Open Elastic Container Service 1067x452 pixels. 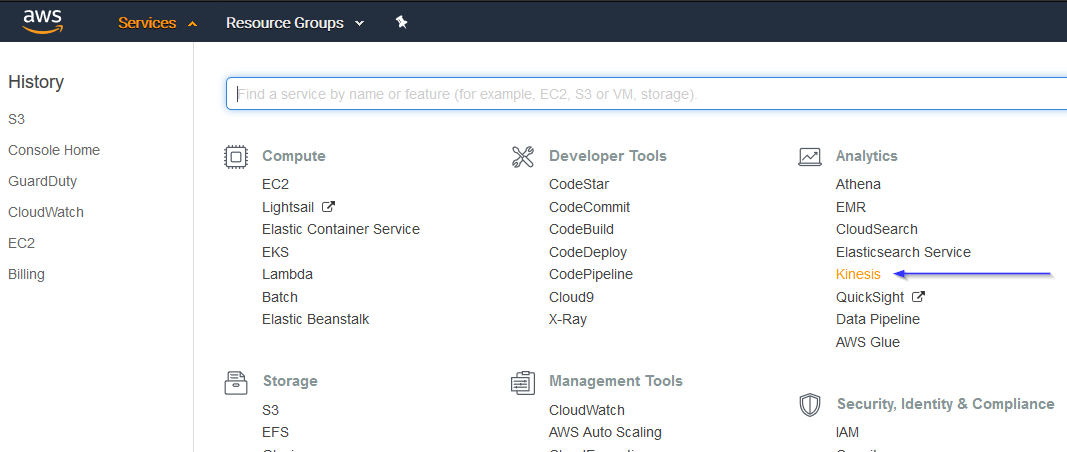[x=341, y=229]
